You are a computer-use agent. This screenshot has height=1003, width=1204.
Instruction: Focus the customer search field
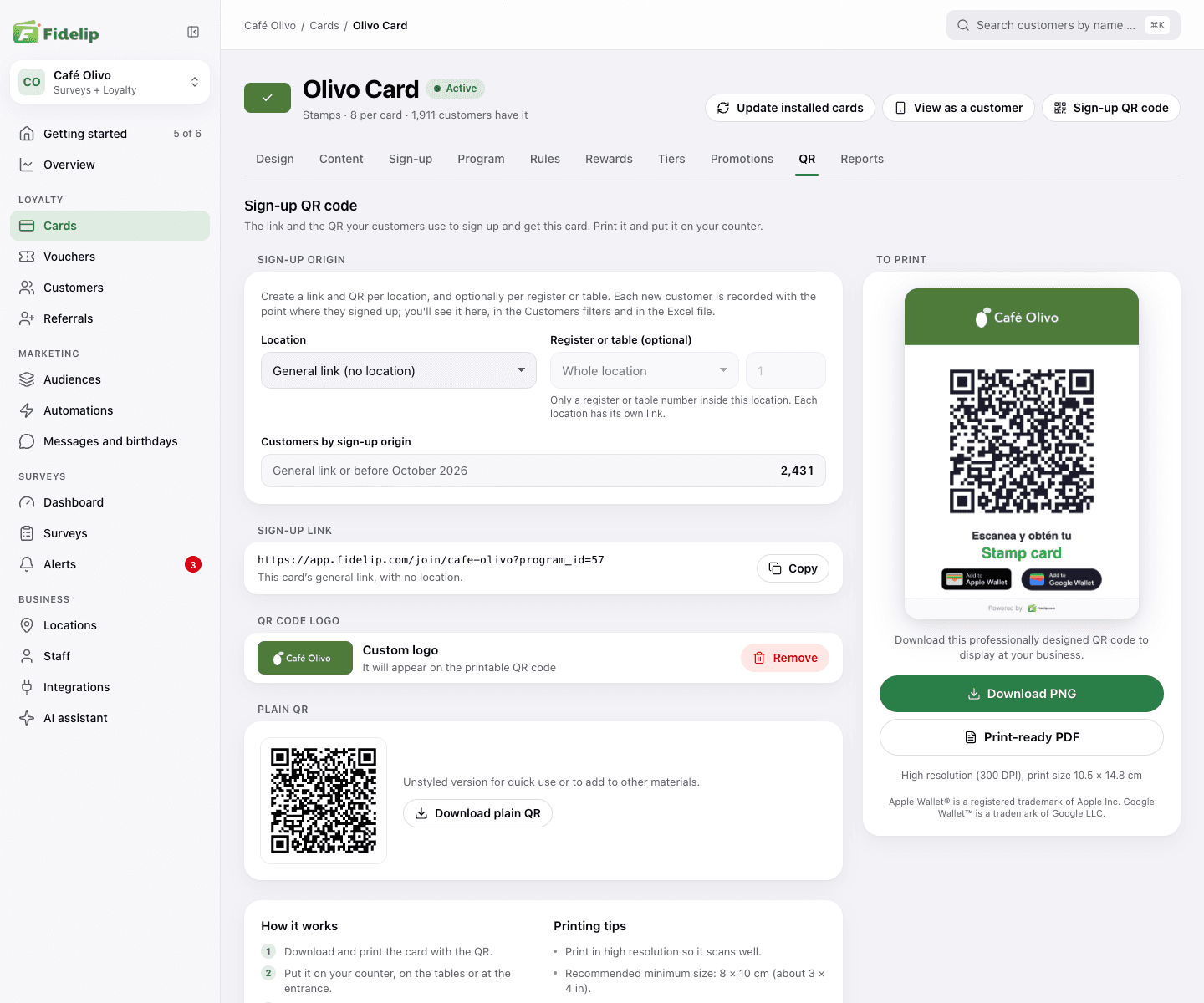[1064, 25]
